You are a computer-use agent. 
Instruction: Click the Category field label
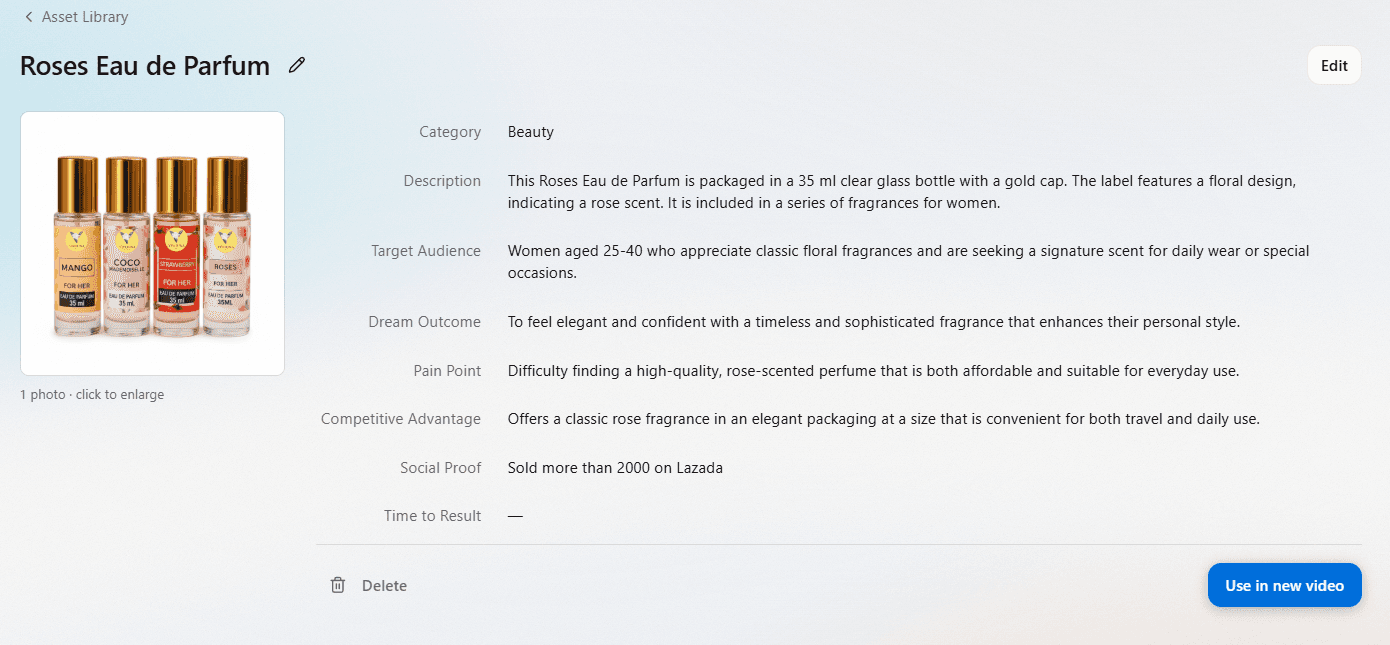[x=450, y=132]
